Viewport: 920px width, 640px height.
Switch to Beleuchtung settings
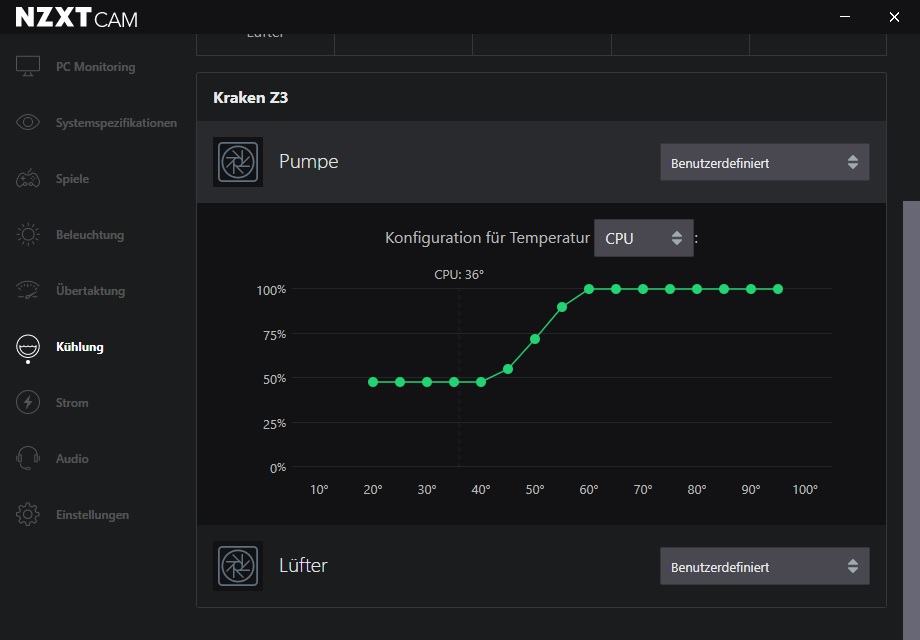point(90,235)
